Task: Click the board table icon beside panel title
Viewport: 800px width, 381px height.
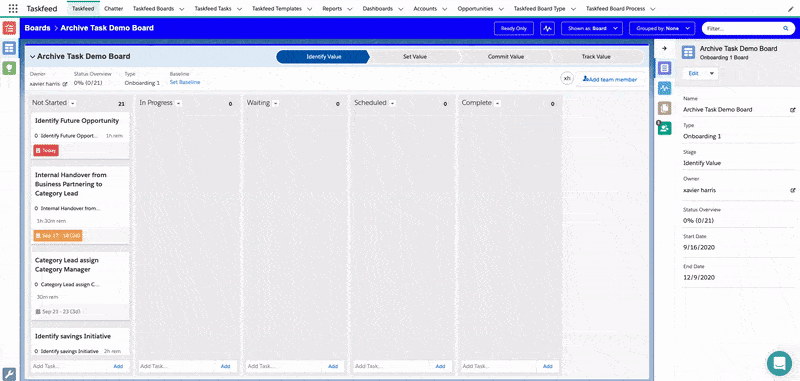Action: pyautogui.click(x=689, y=53)
